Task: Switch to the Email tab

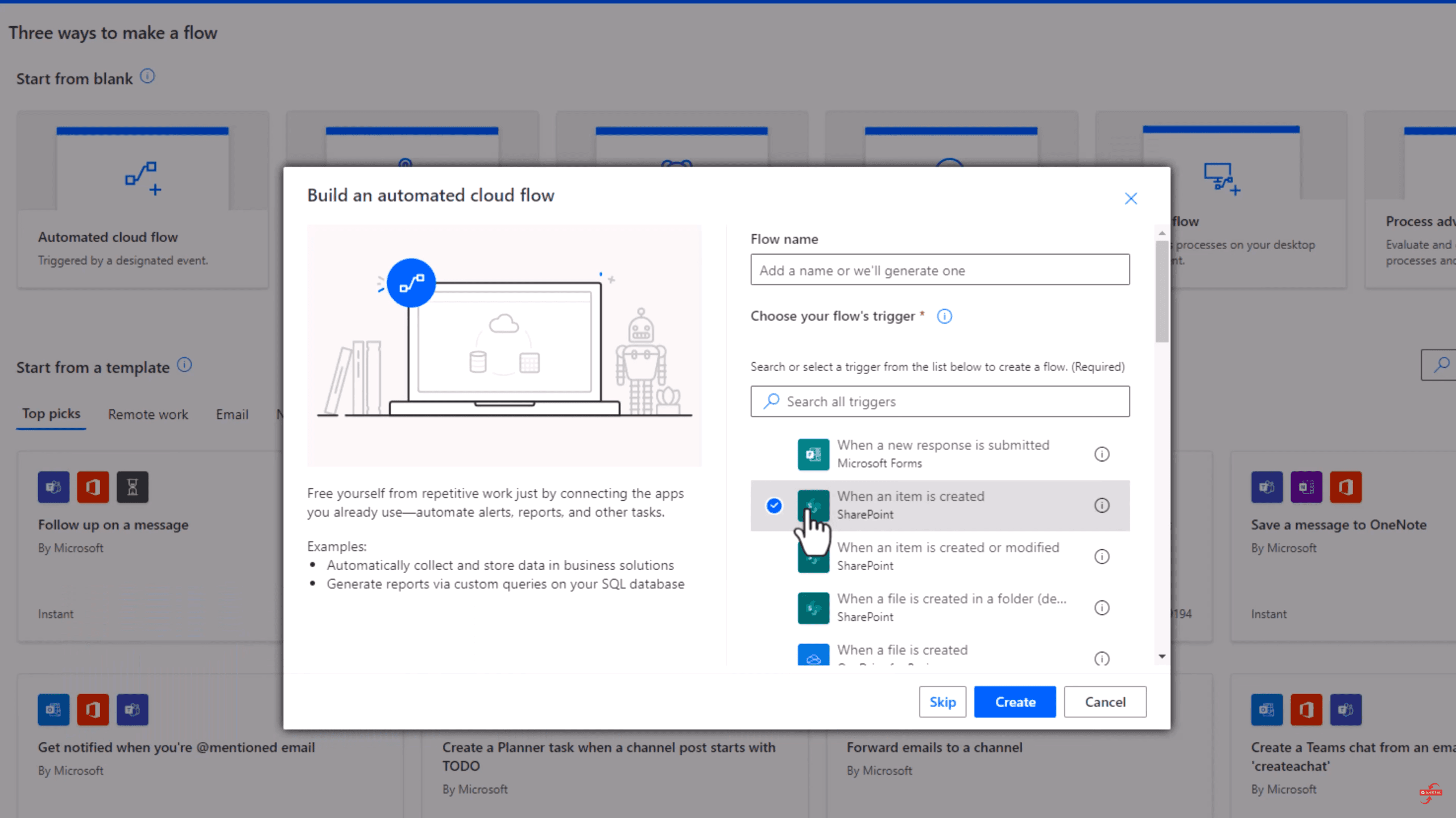Action: (232, 414)
